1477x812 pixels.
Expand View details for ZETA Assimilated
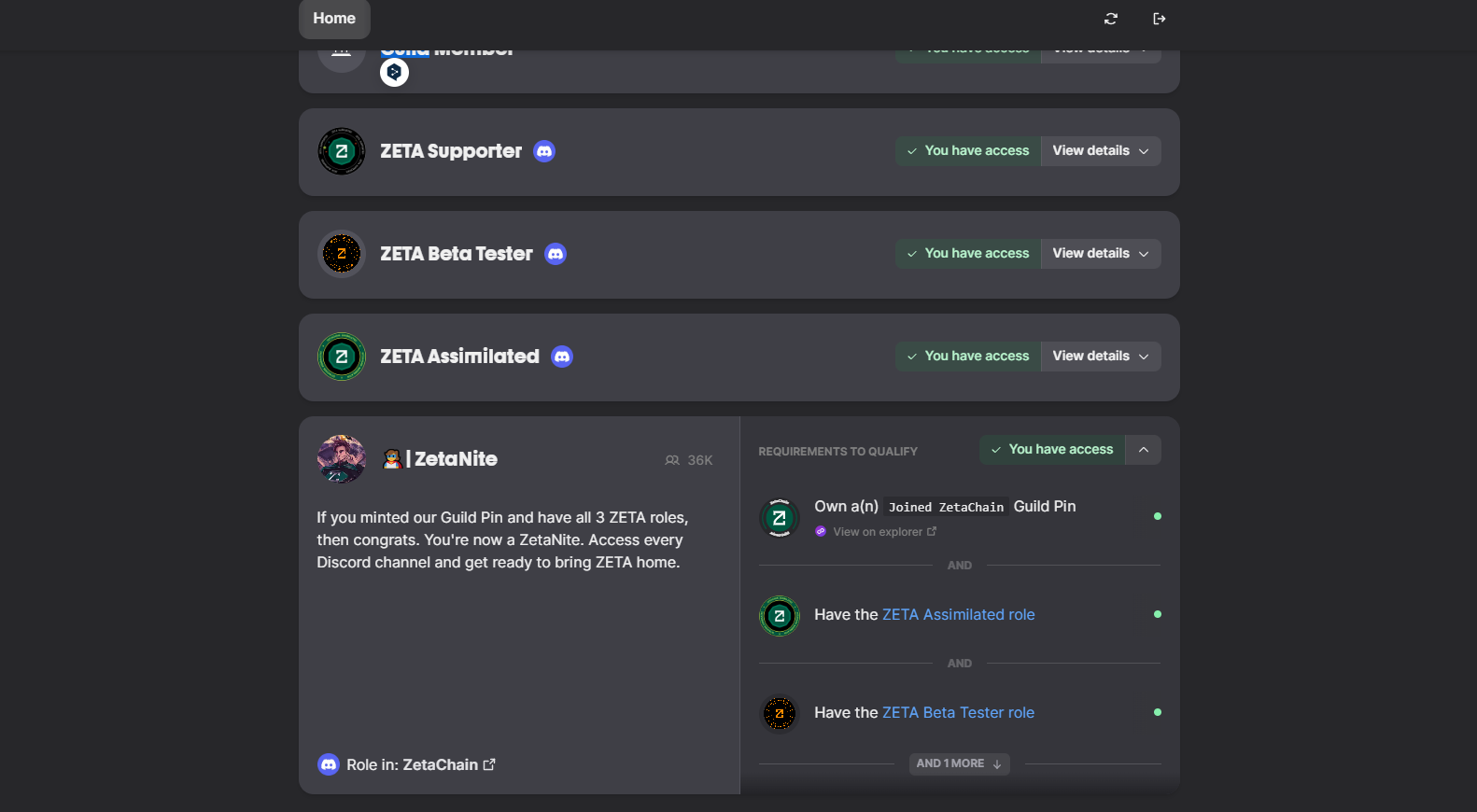1101,357
